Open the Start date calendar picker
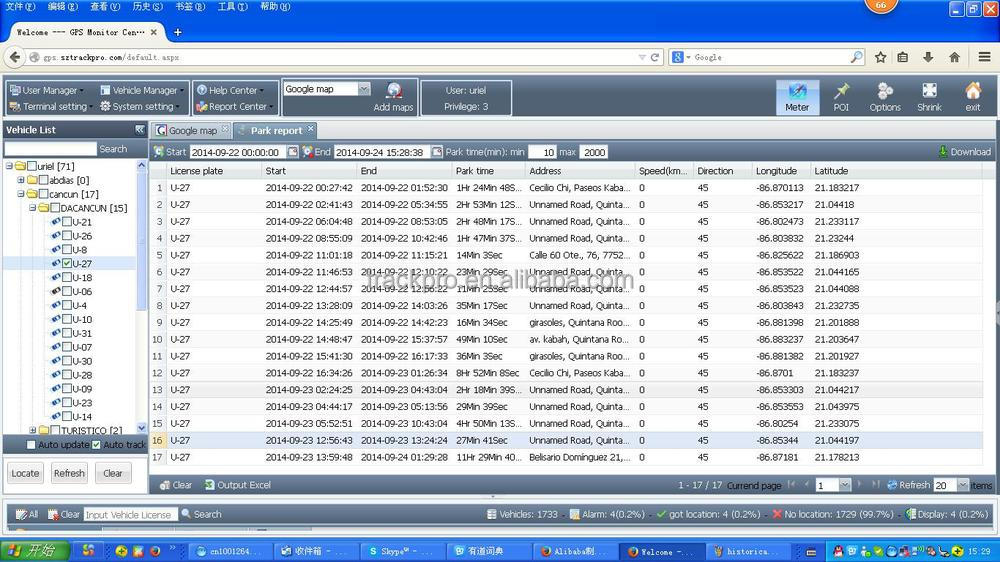 click(x=293, y=152)
